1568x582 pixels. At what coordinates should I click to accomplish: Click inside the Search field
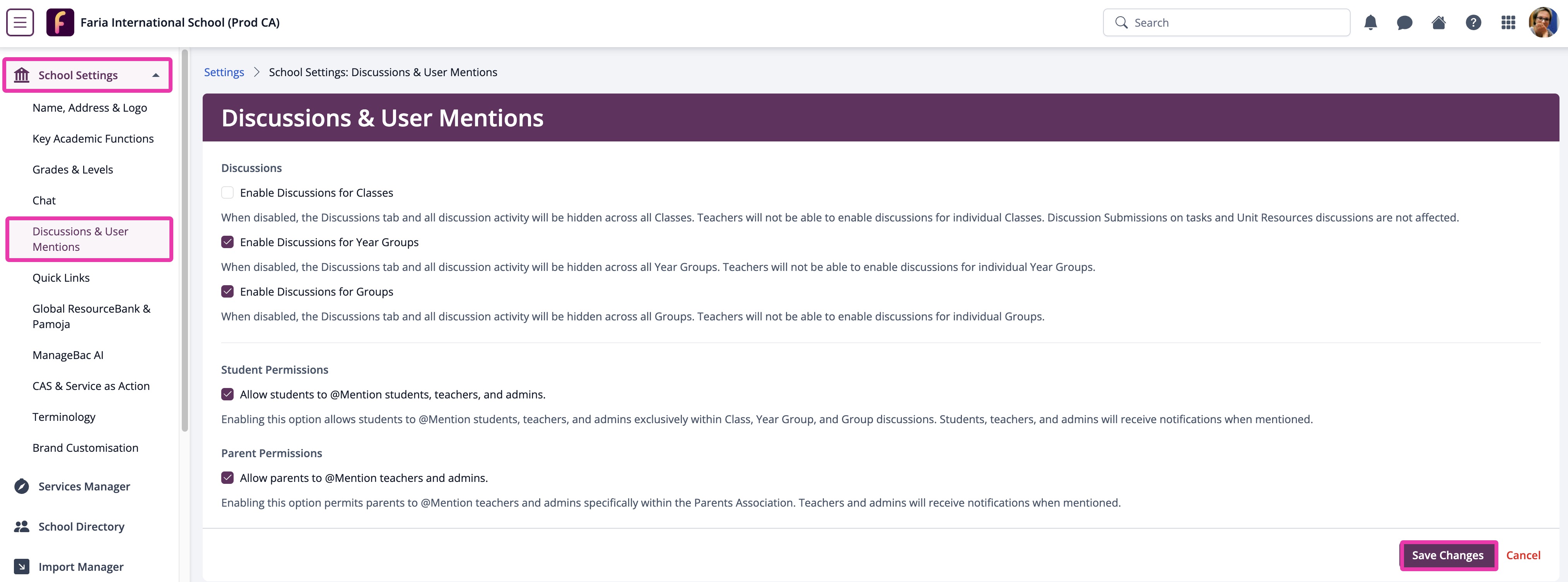(1226, 22)
